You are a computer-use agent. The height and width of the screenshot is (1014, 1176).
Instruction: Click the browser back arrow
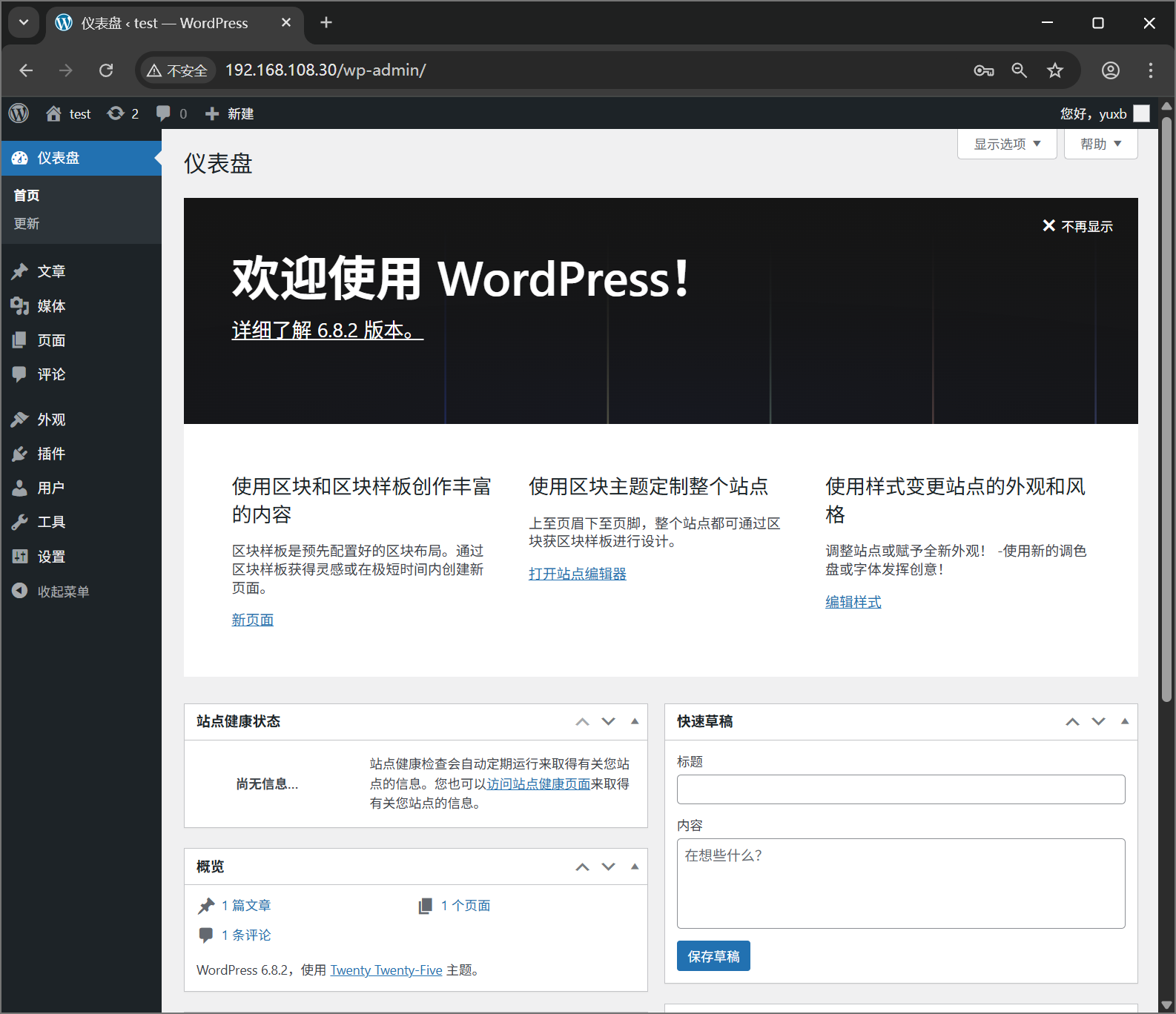tap(26, 70)
